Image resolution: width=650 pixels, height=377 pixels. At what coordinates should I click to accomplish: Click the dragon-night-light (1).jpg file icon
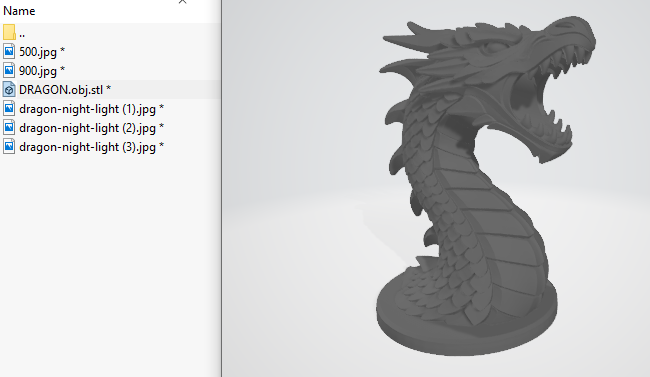tap(9, 109)
